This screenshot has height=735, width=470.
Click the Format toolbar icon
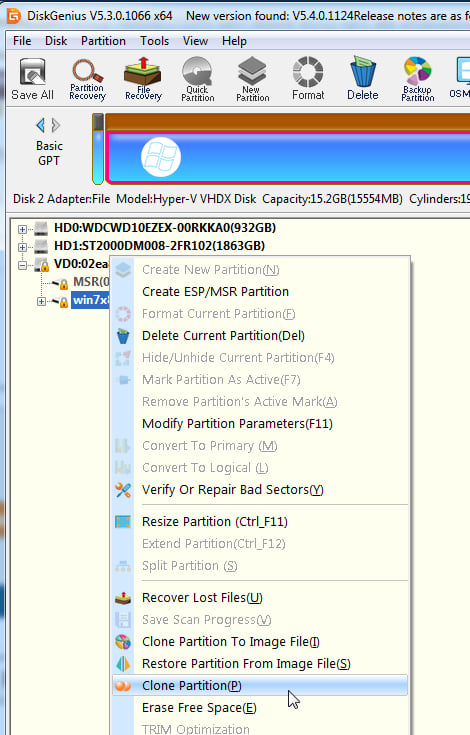tap(308, 78)
